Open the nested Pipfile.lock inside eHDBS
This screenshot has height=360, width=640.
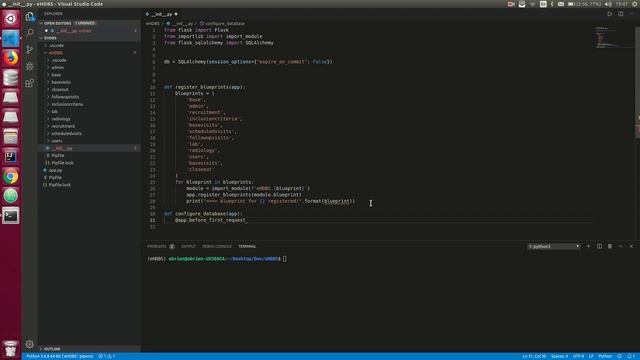coord(62,163)
